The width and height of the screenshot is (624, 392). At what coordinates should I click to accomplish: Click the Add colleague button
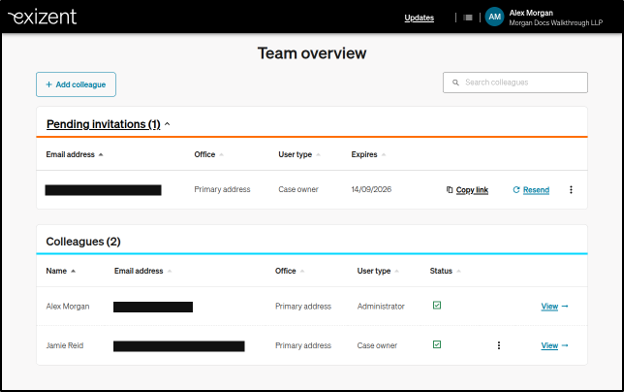[76, 84]
